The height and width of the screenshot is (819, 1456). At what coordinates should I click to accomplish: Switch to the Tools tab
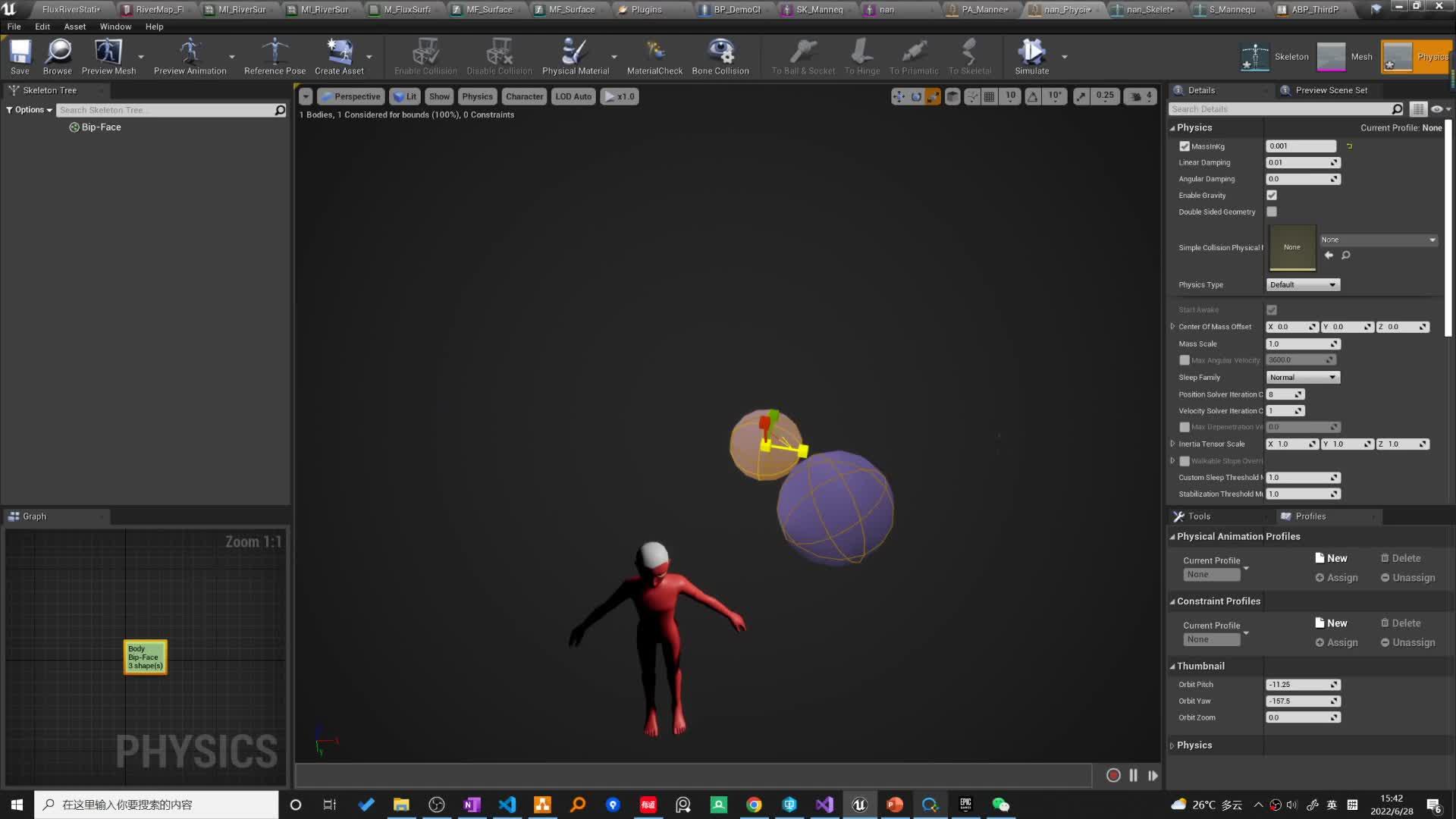coord(1198,516)
